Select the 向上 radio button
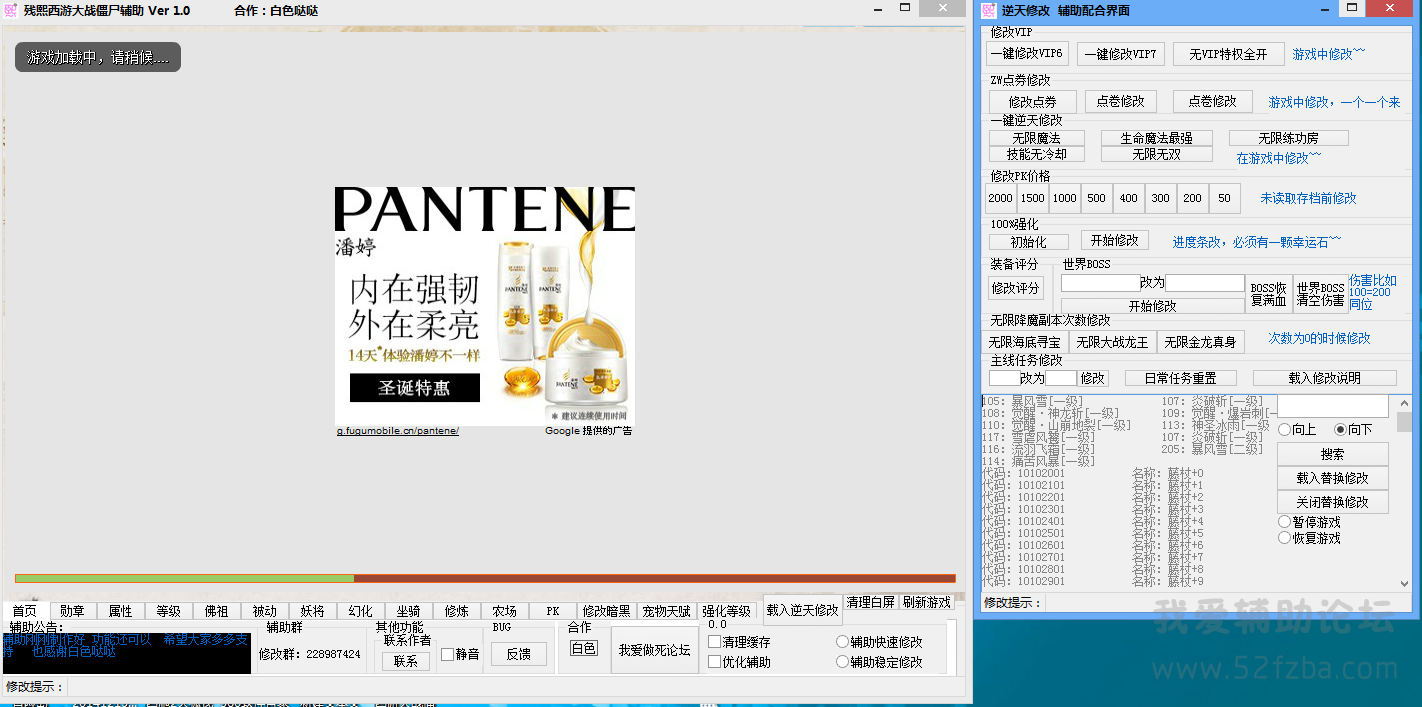 (1285, 429)
